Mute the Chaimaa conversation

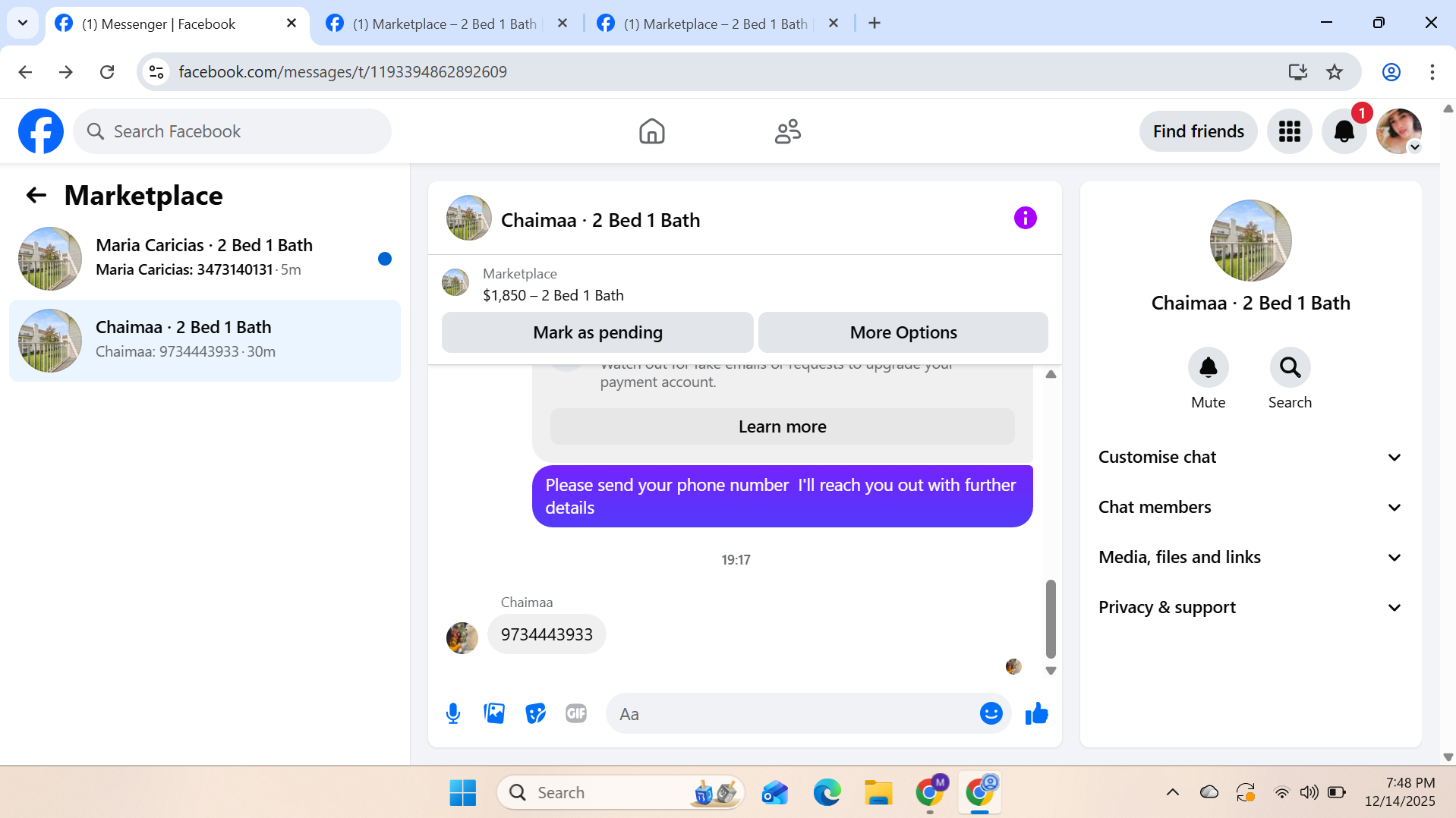1208,368
